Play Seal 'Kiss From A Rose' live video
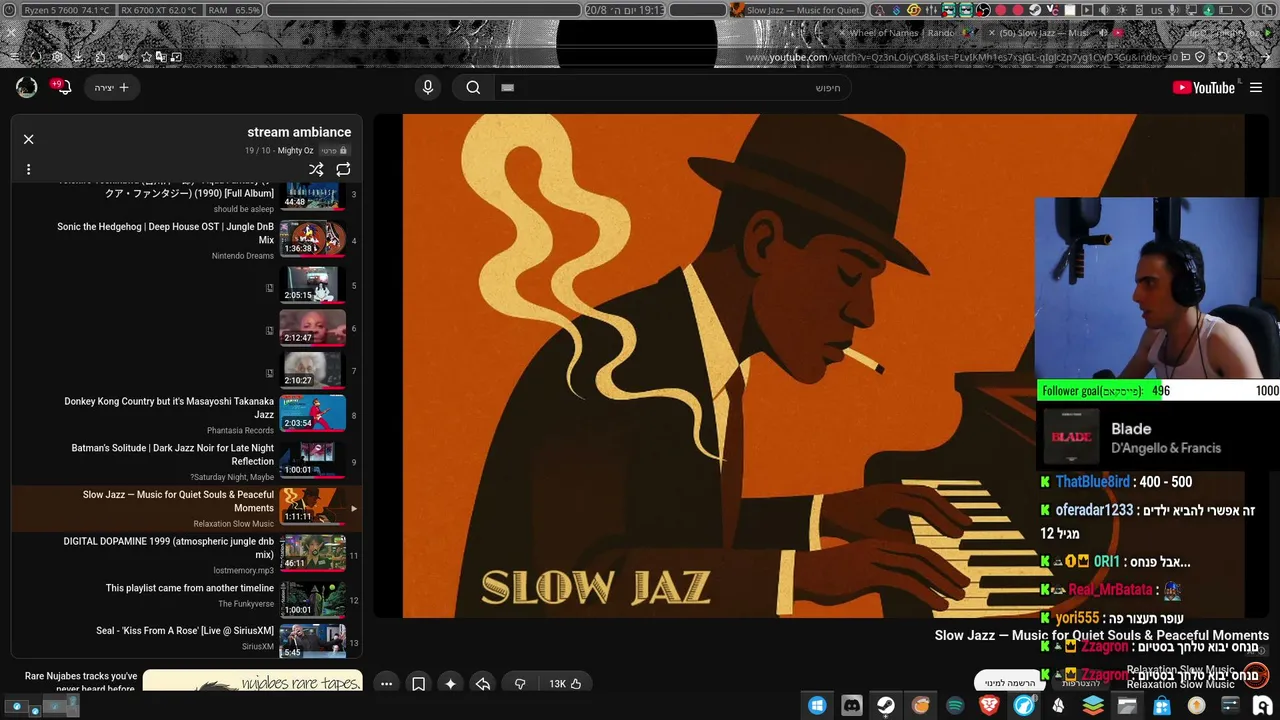 [185, 640]
